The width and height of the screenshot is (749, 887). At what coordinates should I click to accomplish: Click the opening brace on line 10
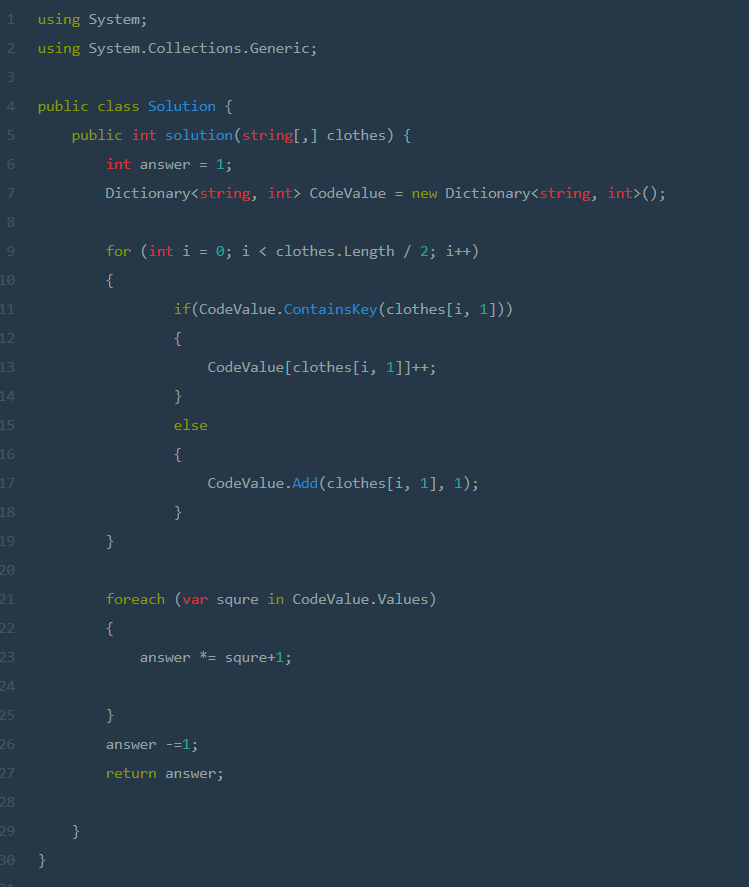point(110,281)
